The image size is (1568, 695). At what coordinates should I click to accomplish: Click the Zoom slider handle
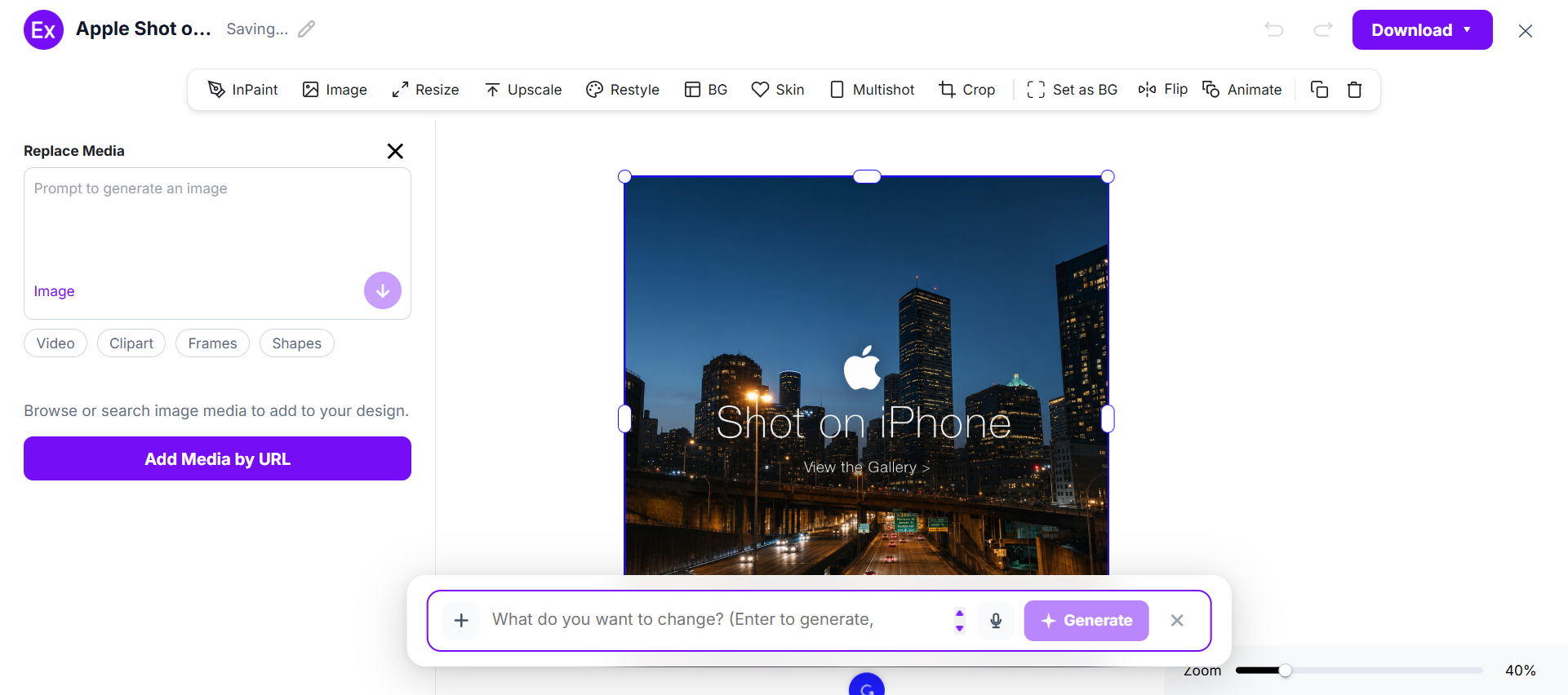pyautogui.click(x=1286, y=671)
